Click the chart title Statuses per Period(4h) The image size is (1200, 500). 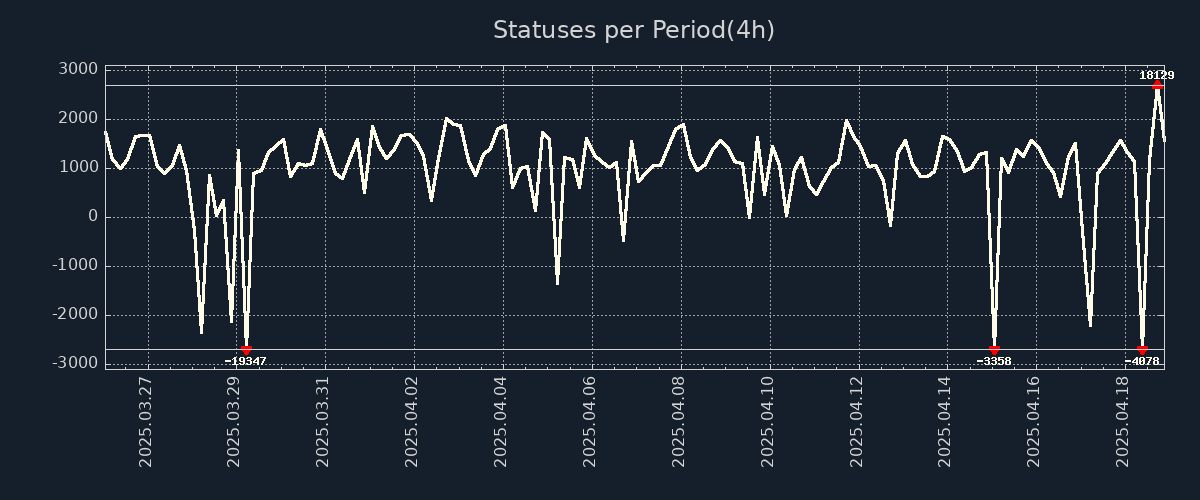tap(633, 30)
